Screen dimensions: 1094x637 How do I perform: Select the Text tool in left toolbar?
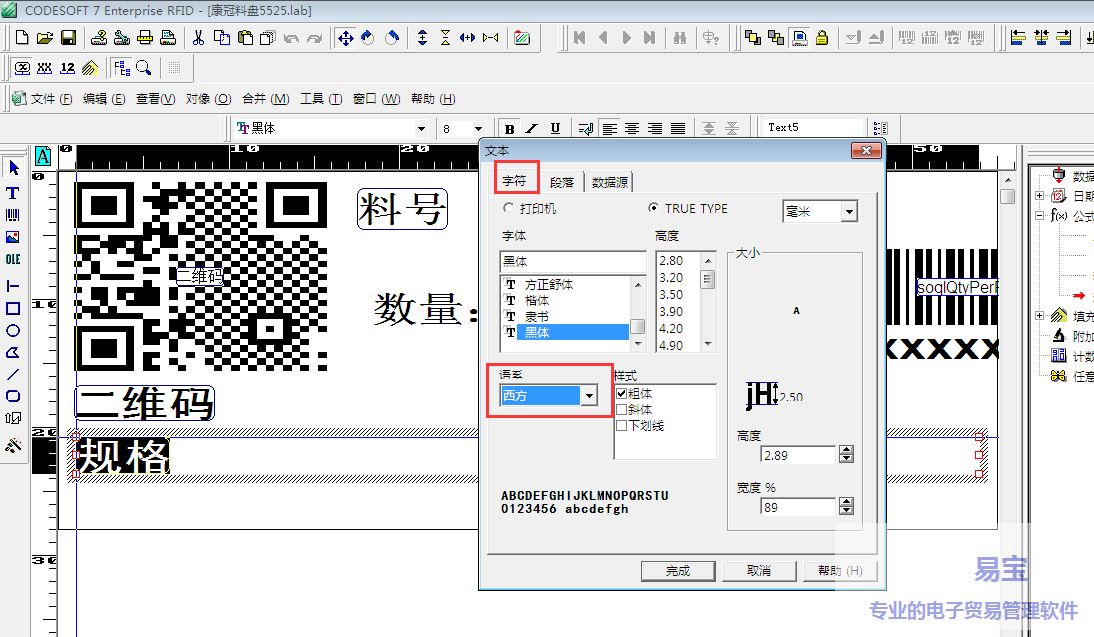(x=13, y=193)
